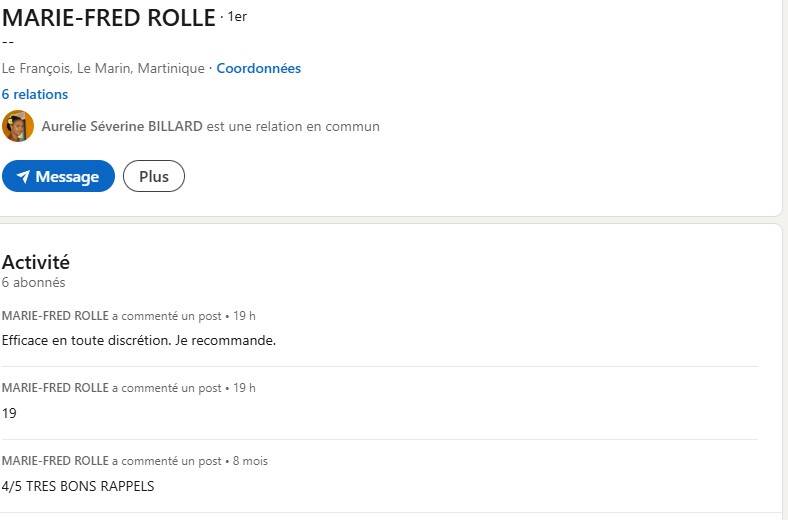Send a message with the Message button
The height and width of the screenshot is (520, 788).
pyautogui.click(x=58, y=176)
